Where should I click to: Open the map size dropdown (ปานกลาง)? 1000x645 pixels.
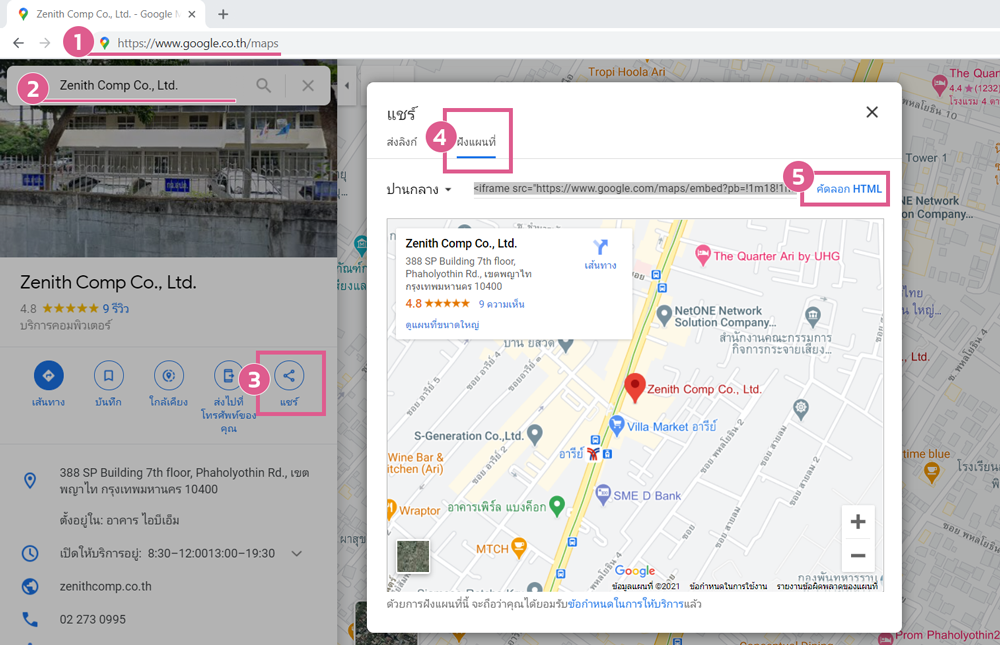(x=420, y=189)
